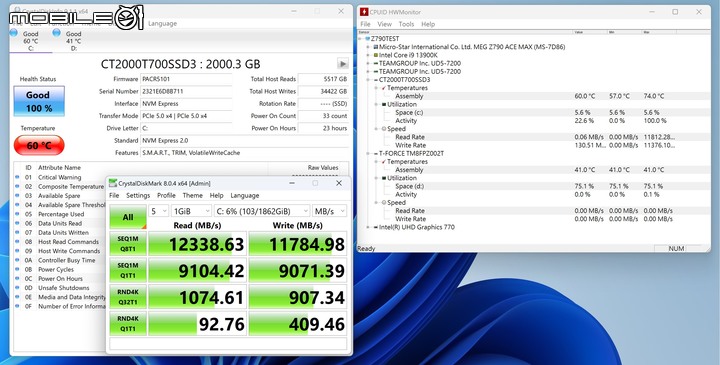Click the status dot for Power Cycles

pyautogui.click(x=17, y=269)
